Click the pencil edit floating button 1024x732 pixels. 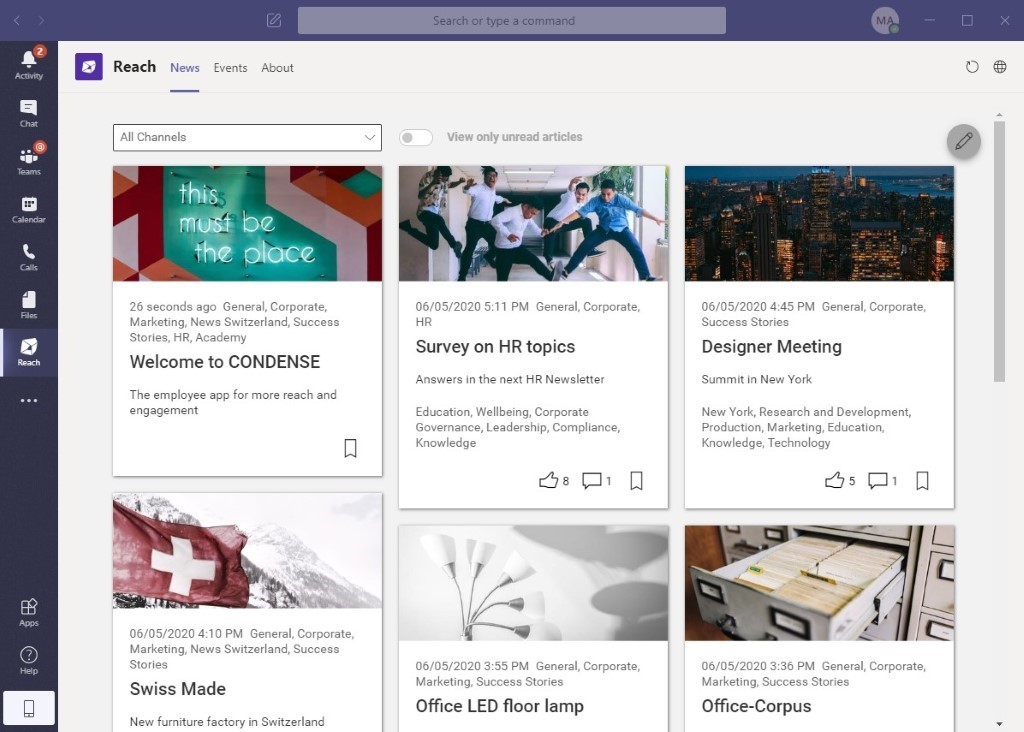click(963, 141)
